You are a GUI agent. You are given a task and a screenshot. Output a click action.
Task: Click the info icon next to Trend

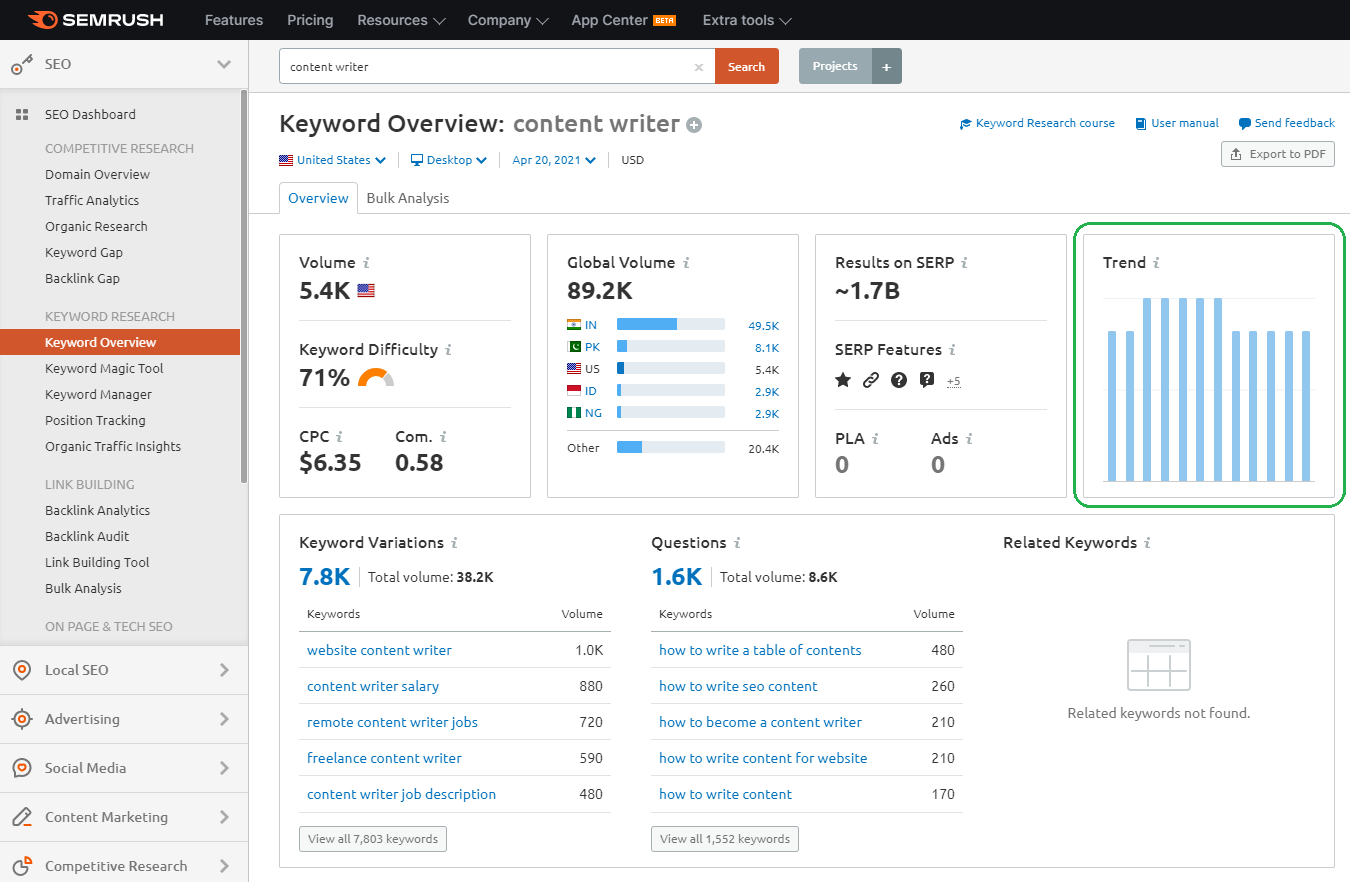tap(1156, 263)
